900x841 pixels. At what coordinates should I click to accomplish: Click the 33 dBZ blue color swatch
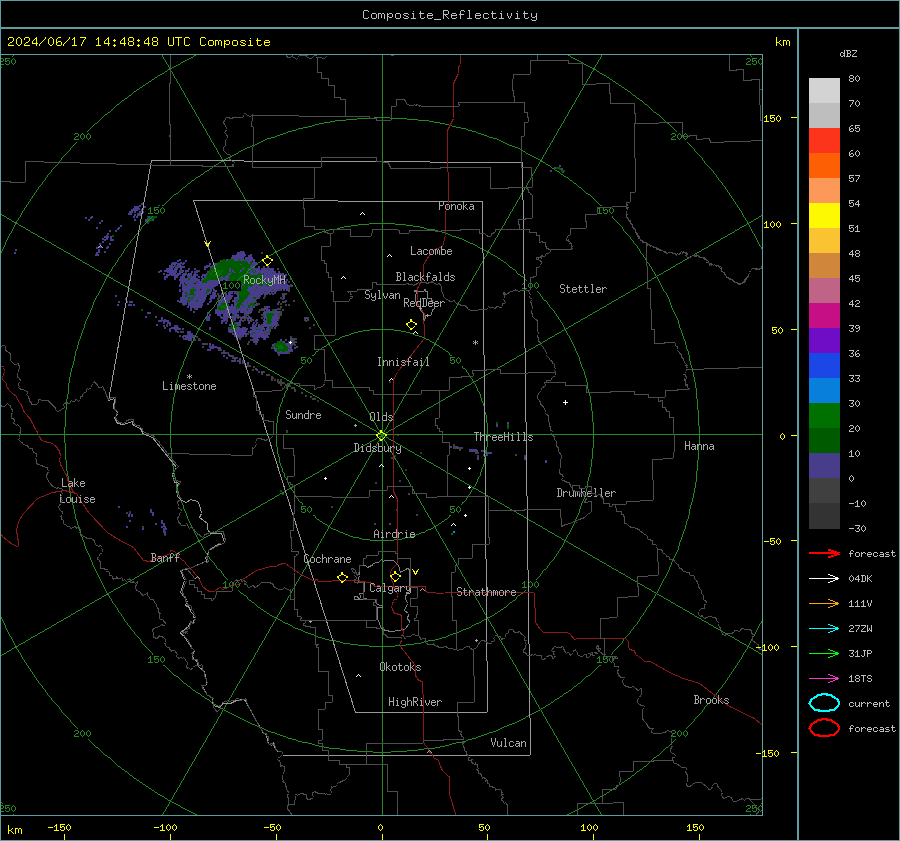824,366
